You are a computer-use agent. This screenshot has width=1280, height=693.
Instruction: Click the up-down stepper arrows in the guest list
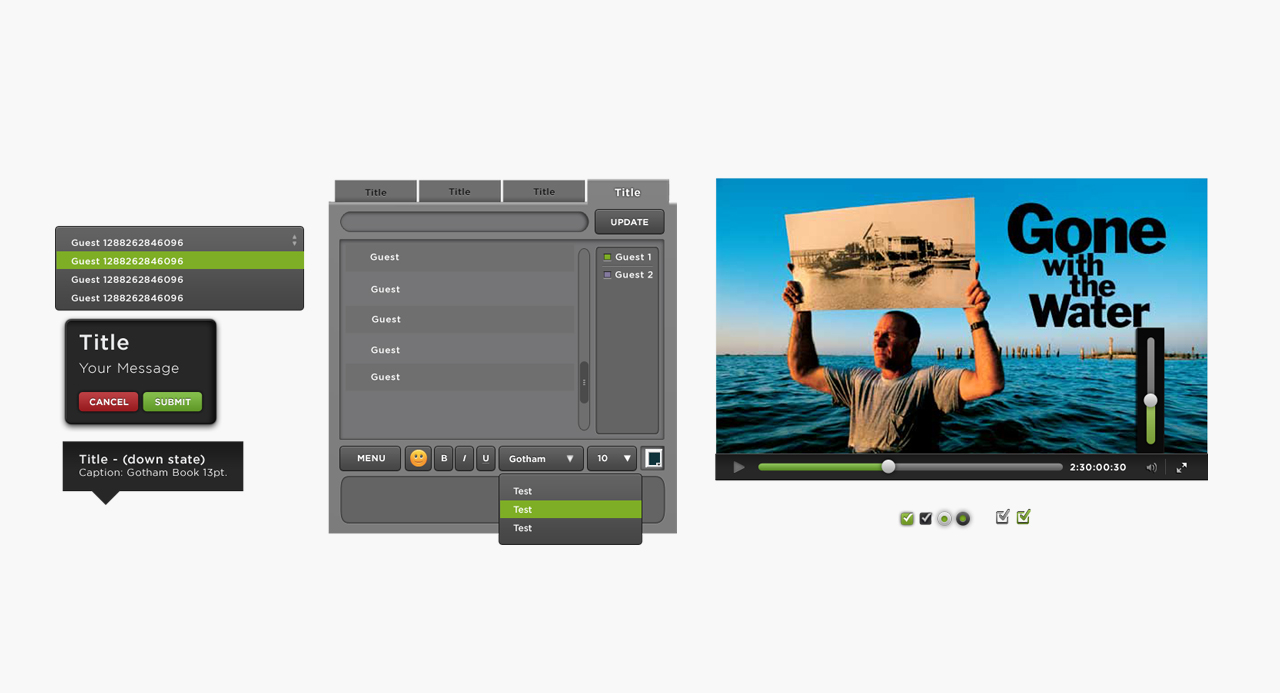pos(294,240)
